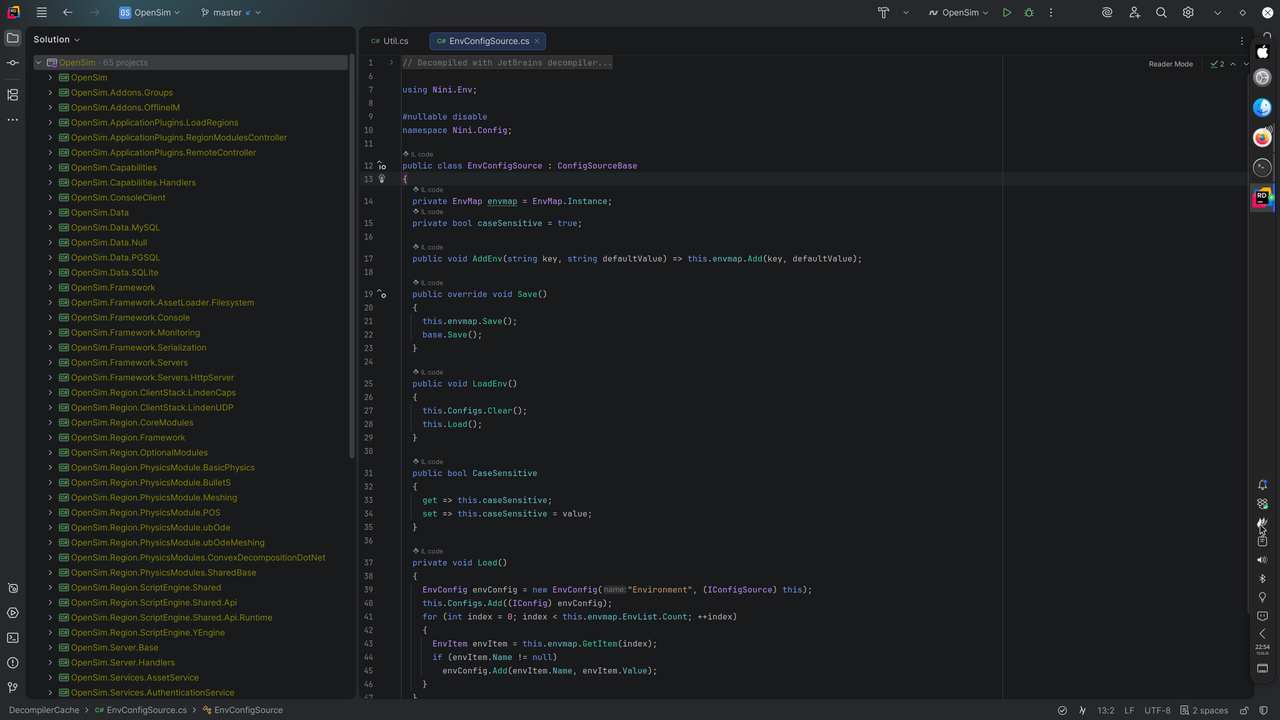Open the inspections widget showing 2 warnings

1216,64
